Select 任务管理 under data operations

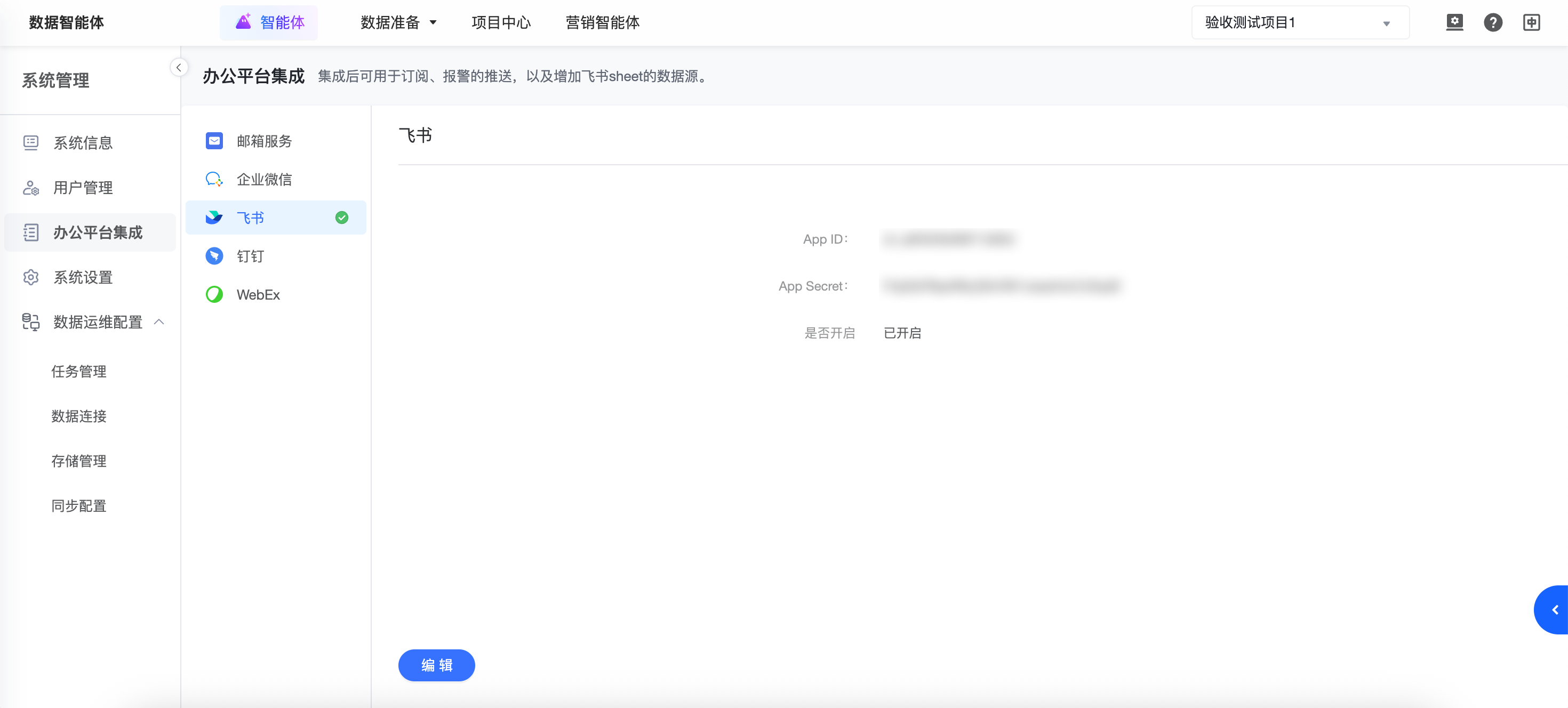pos(78,372)
